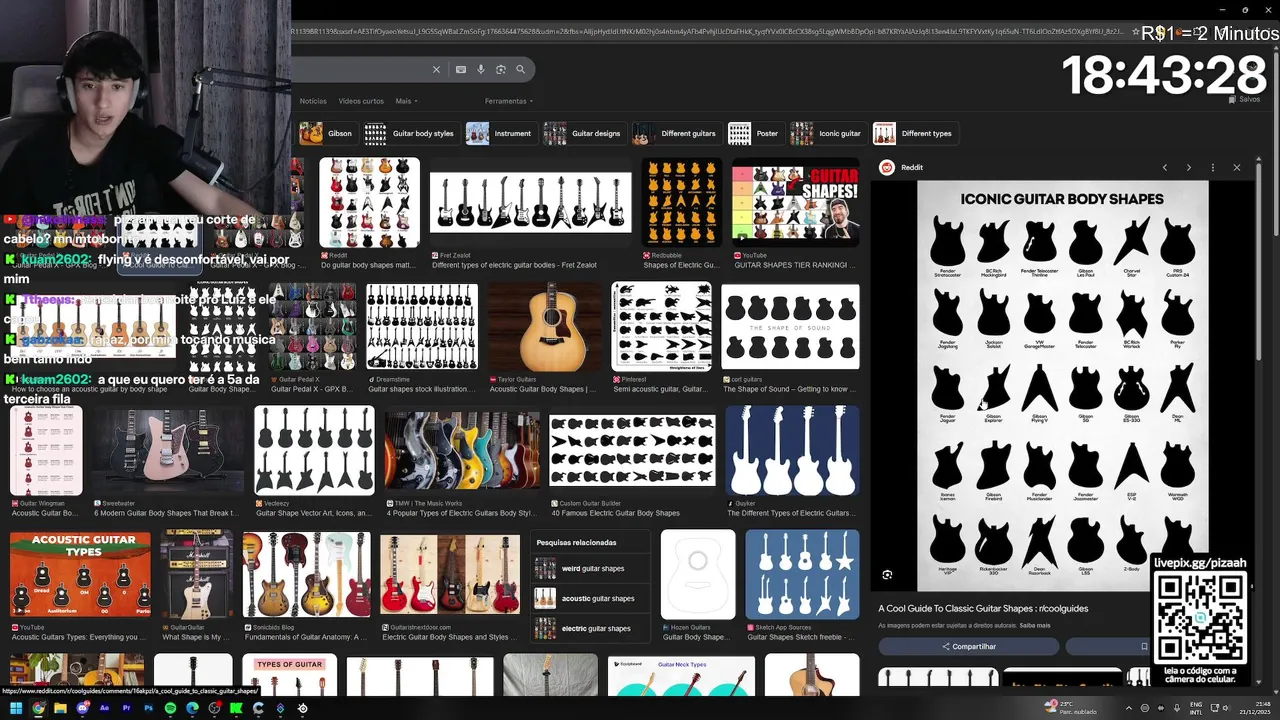The width and height of the screenshot is (1280, 720).
Task: Start voice search with the microphone icon
Action: click(x=481, y=69)
